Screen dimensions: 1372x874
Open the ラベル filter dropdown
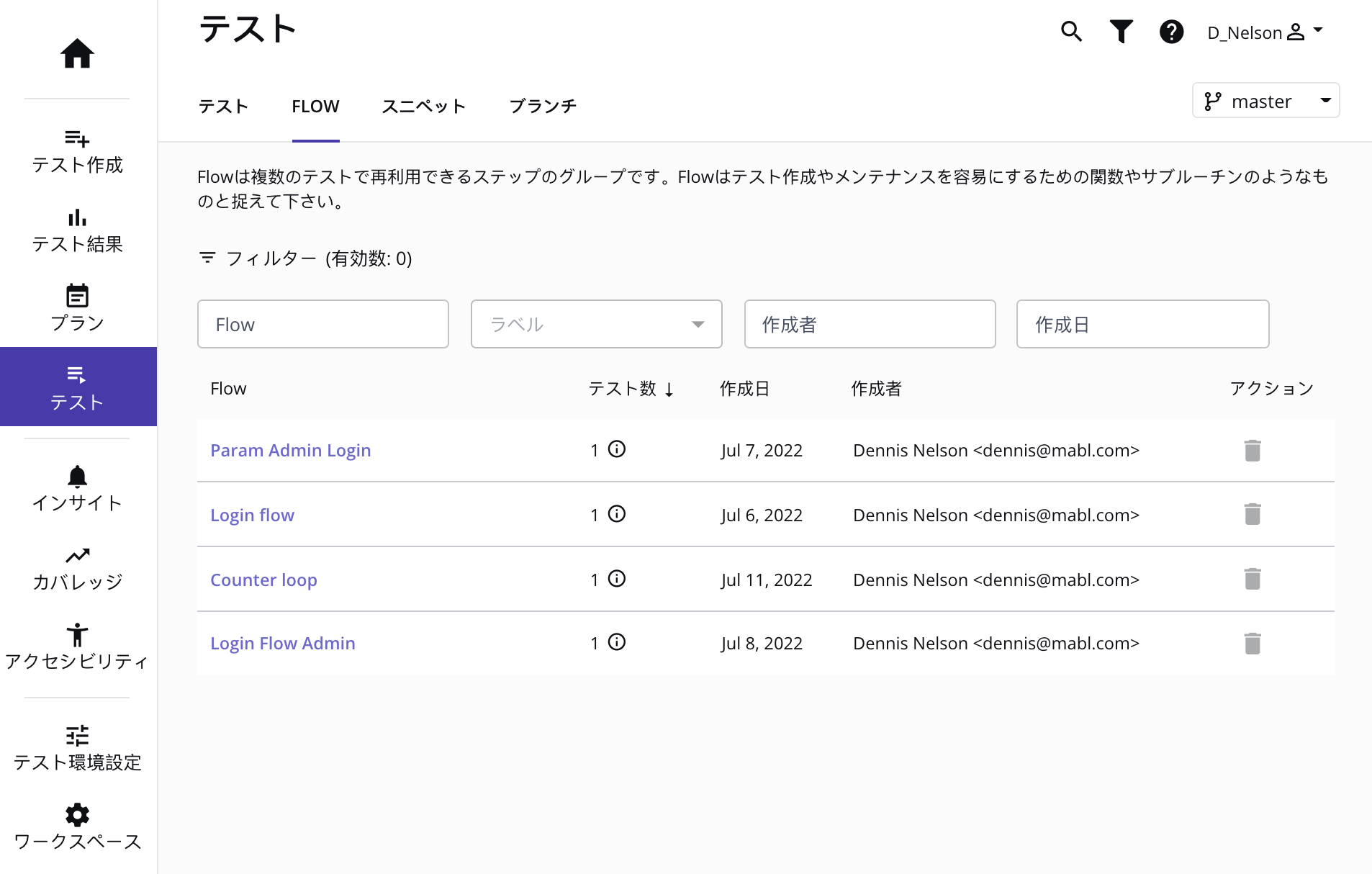click(596, 325)
